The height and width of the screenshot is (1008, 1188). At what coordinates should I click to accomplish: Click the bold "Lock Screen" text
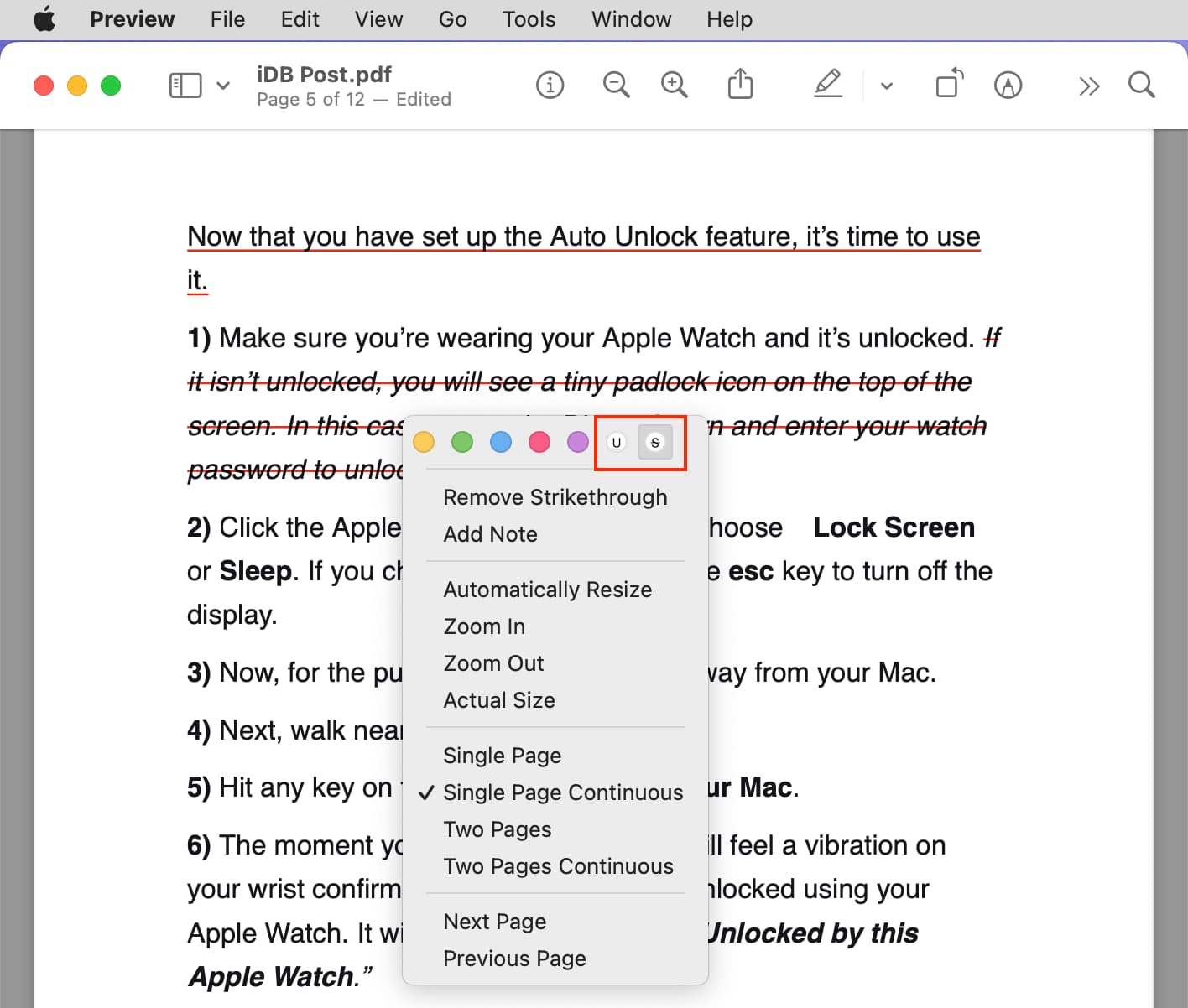point(894,527)
